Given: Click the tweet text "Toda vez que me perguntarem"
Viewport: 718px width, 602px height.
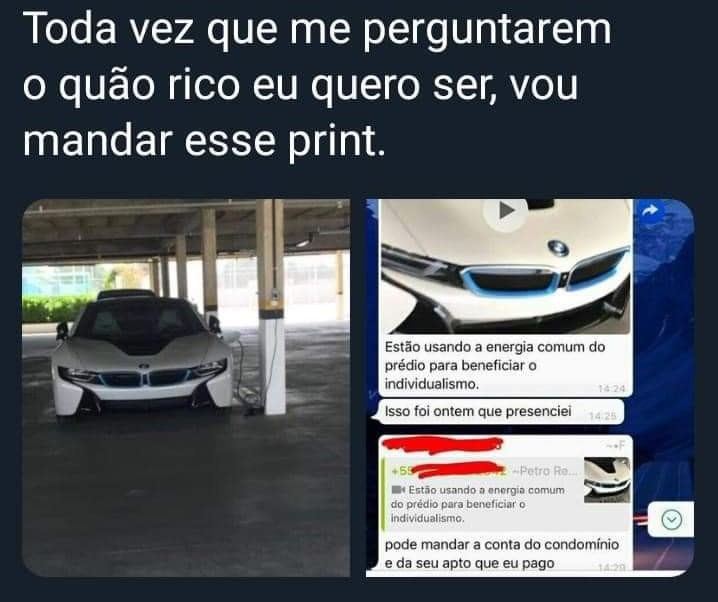Looking at the screenshot, I should 317,28.
